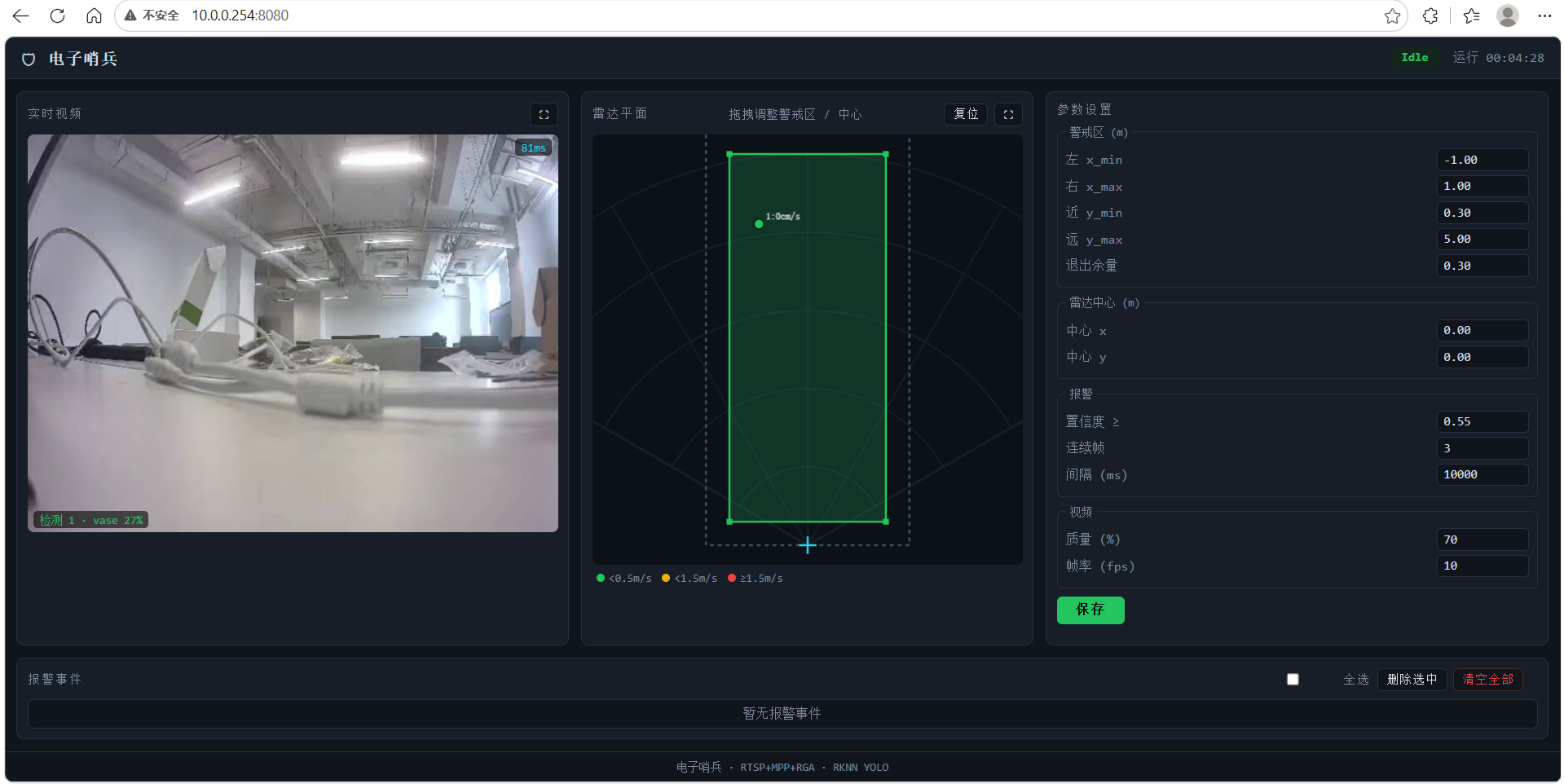This screenshot has height=784, width=1564.
Task: Click the top-left guard zone corner handle
Action: point(729,154)
